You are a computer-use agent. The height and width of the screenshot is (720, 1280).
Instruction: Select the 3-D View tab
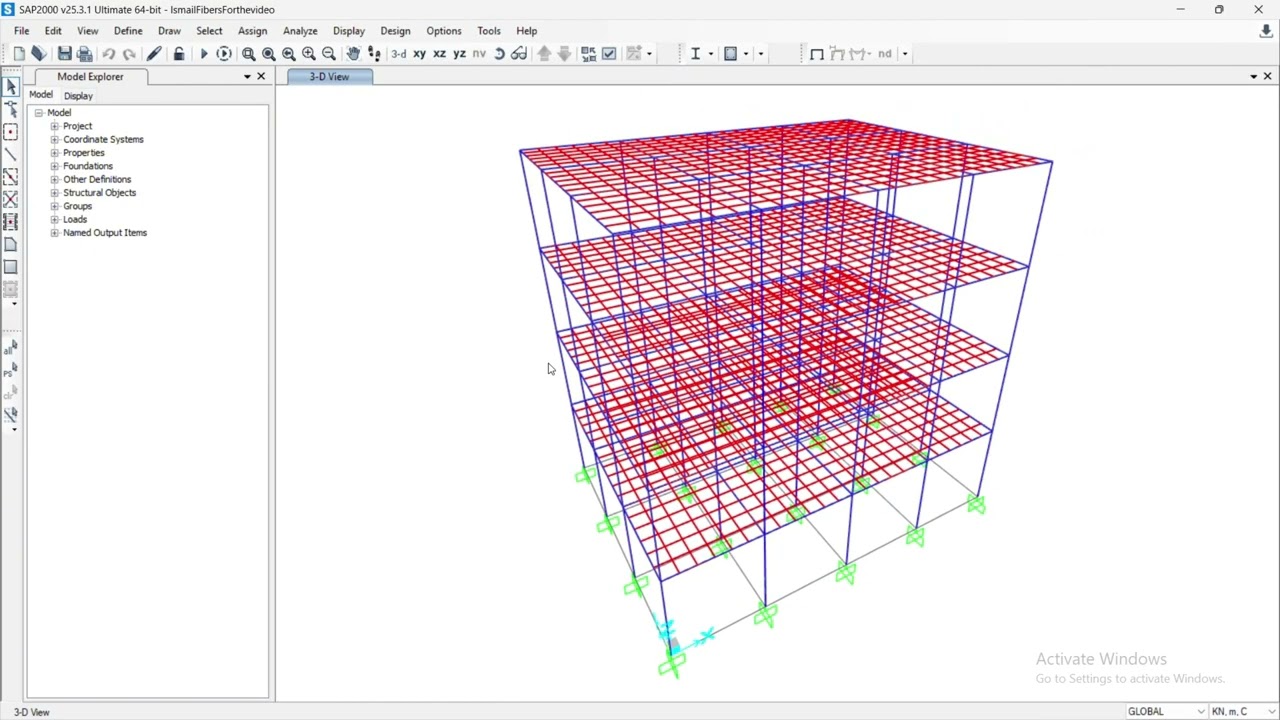(x=329, y=77)
